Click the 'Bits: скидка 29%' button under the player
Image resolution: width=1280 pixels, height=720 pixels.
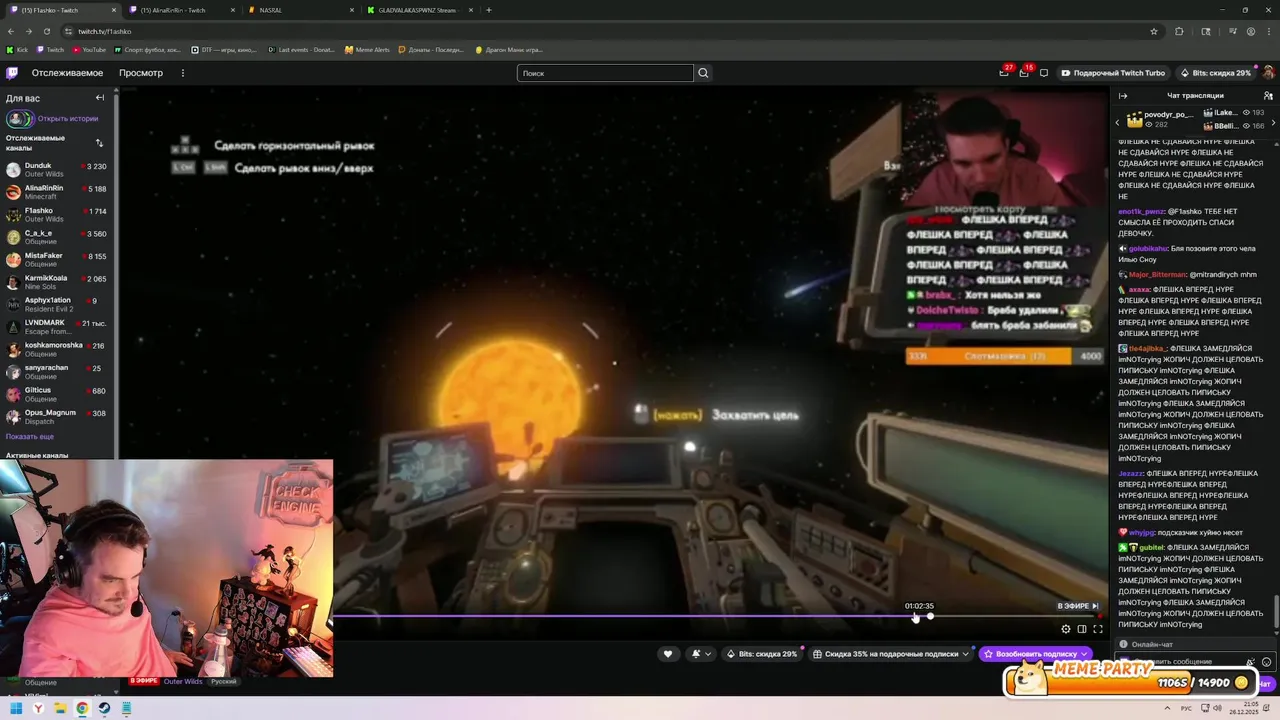pos(761,654)
